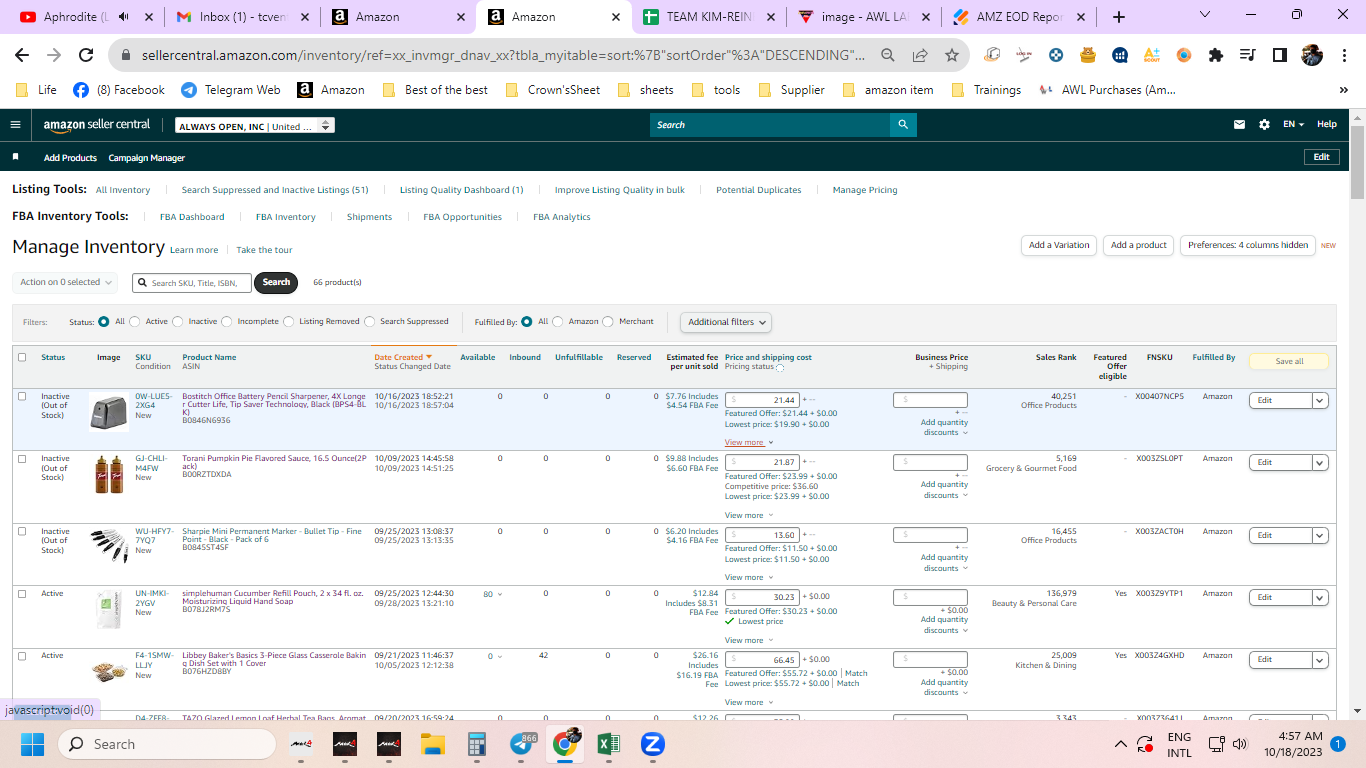Select the Search Suppressed status radio button

(370, 322)
